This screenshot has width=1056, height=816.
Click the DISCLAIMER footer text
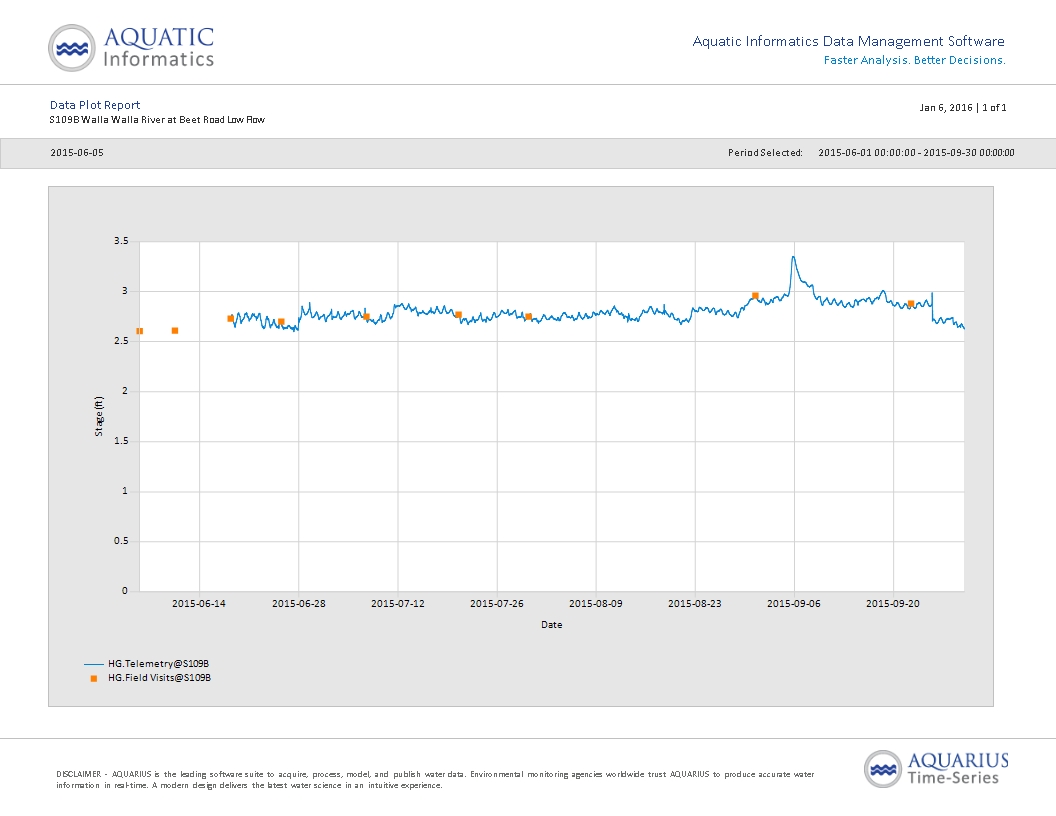pyautogui.click(x=435, y=780)
